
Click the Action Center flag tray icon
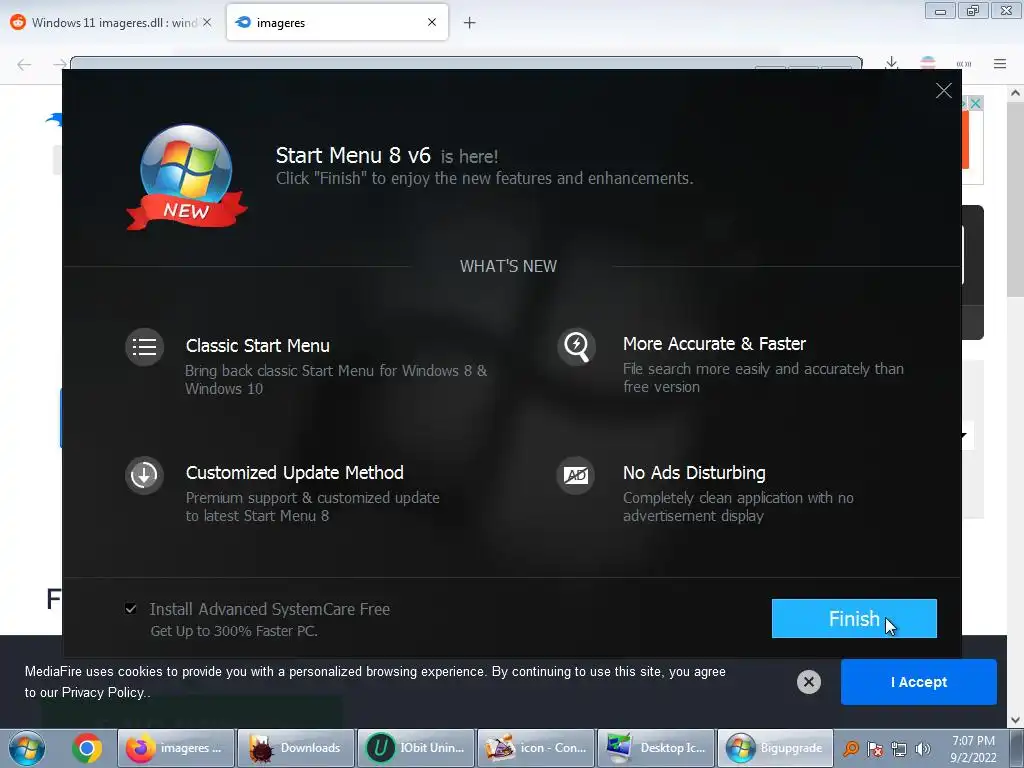875,749
